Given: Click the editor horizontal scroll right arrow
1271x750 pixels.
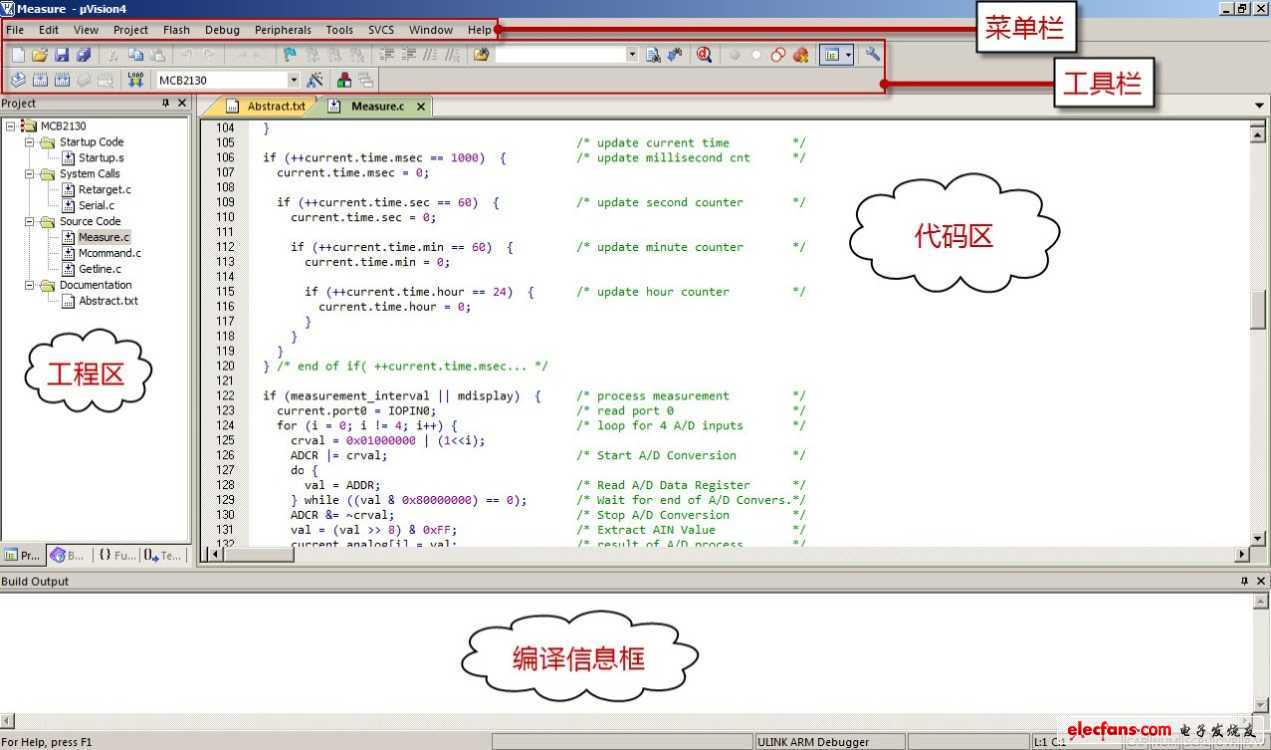Looking at the screenshot, I should [x=1243, y=553].
